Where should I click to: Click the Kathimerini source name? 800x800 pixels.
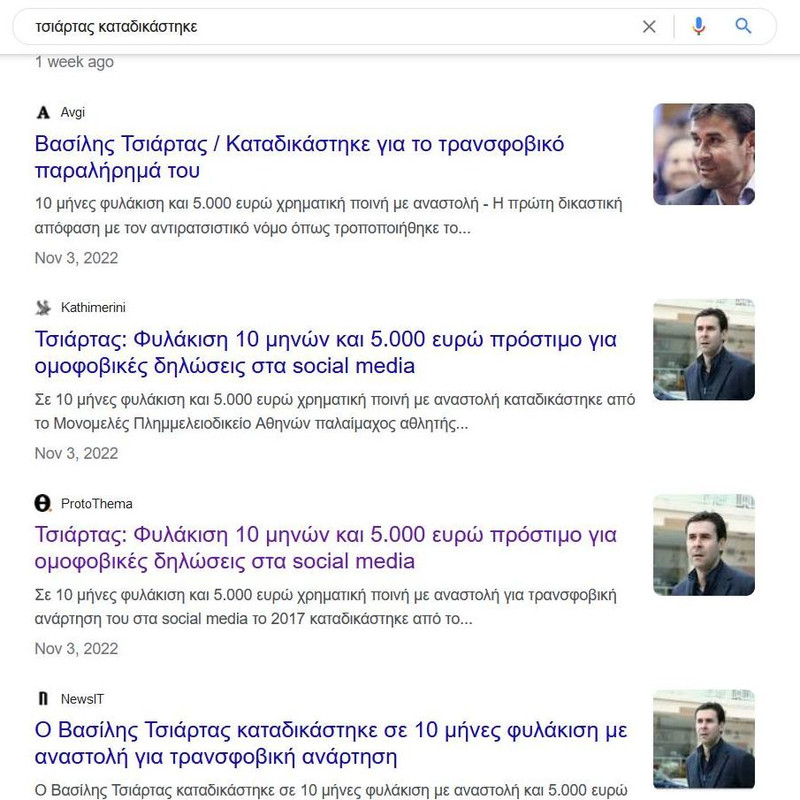(93, 308)
